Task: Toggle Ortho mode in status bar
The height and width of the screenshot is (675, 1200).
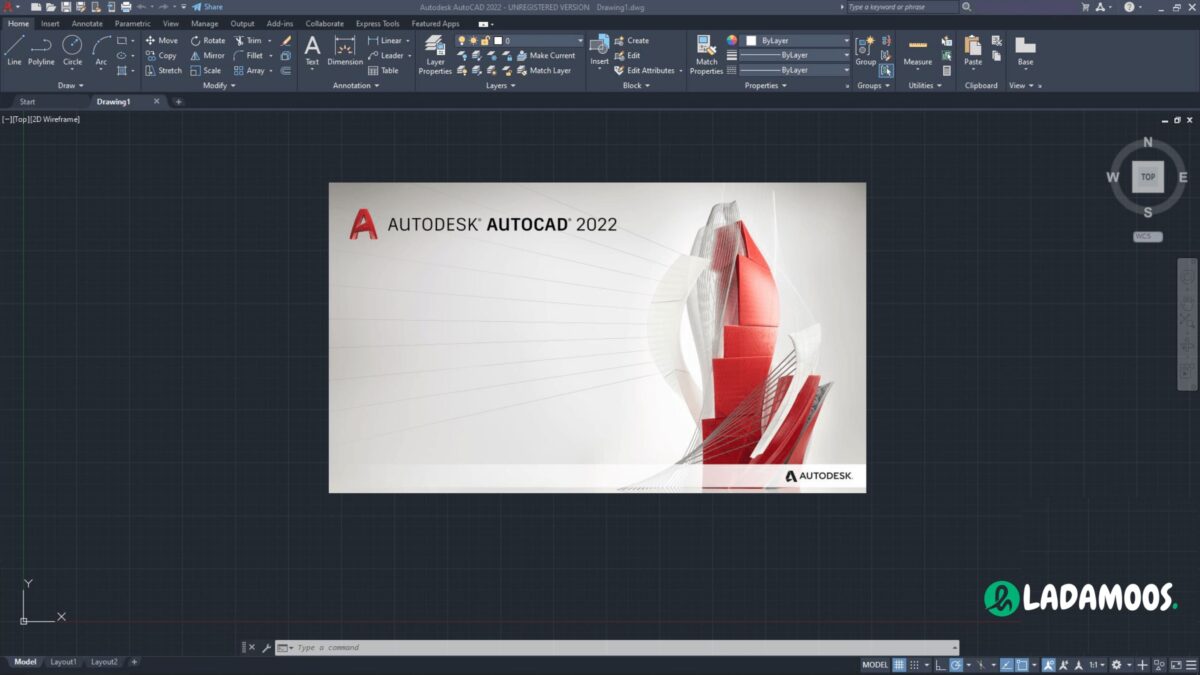Action: point(940,665)
